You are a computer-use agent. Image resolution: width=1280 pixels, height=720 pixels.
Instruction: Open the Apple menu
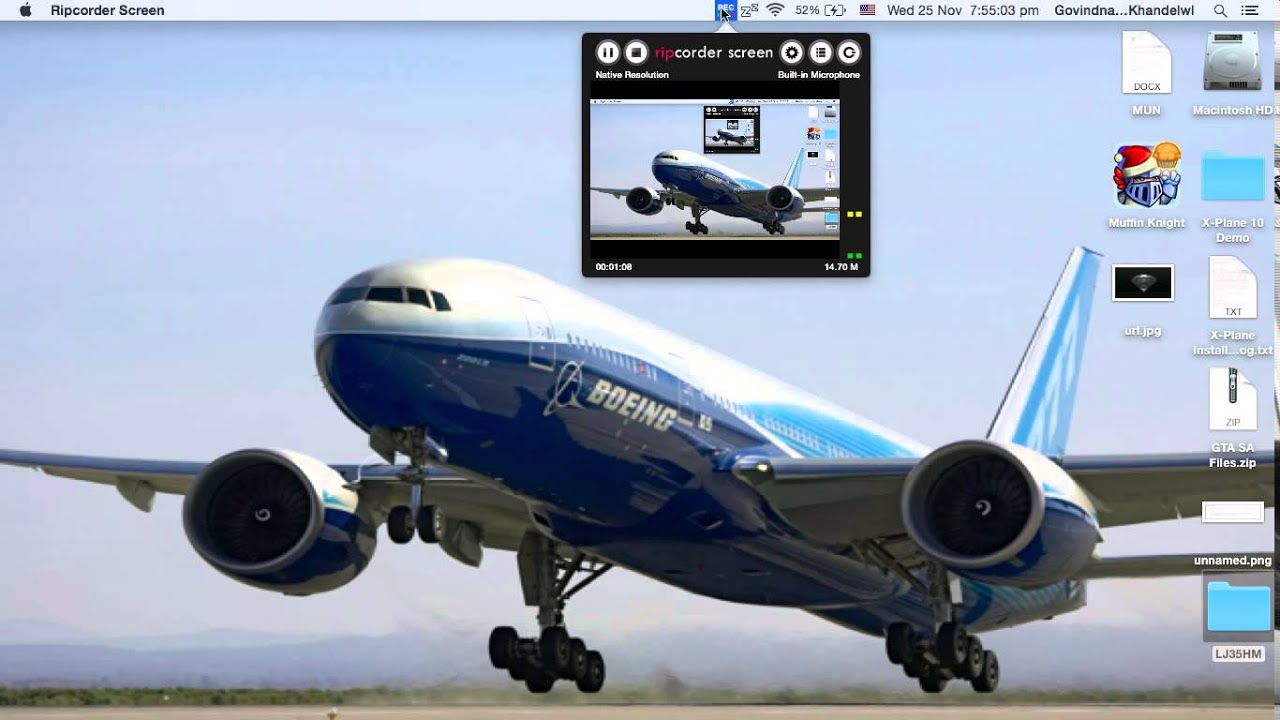(25, 10)
